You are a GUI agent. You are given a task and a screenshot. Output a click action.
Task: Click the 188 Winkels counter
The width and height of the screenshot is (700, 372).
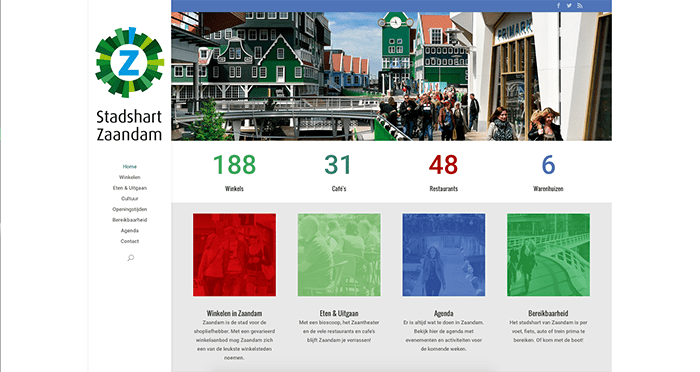[234, 172]
